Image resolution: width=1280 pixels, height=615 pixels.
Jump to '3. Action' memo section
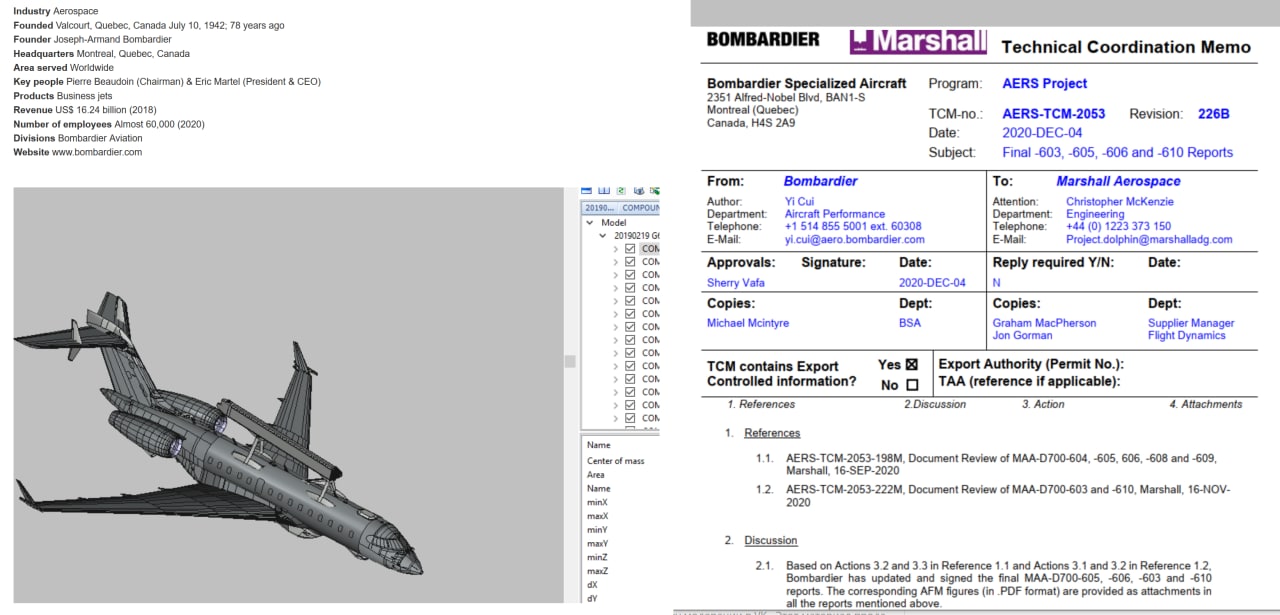[1043, 404]
